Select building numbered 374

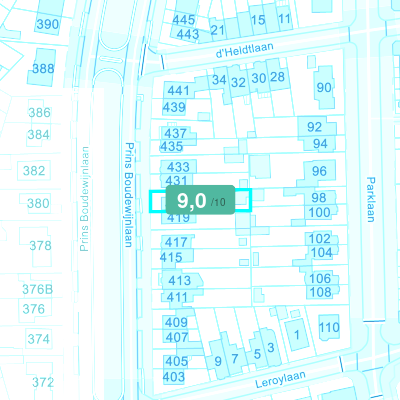click(x=39, y=339)
